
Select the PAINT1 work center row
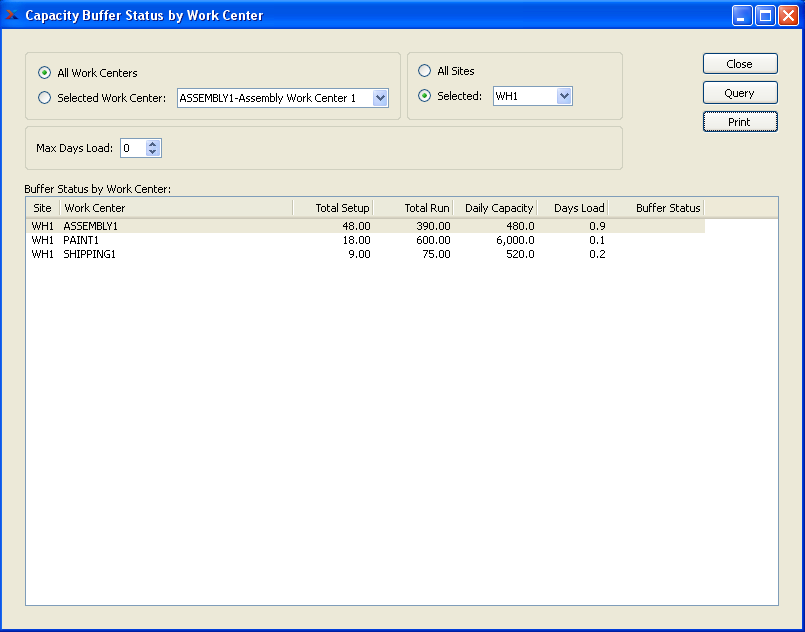click(82, 240)
